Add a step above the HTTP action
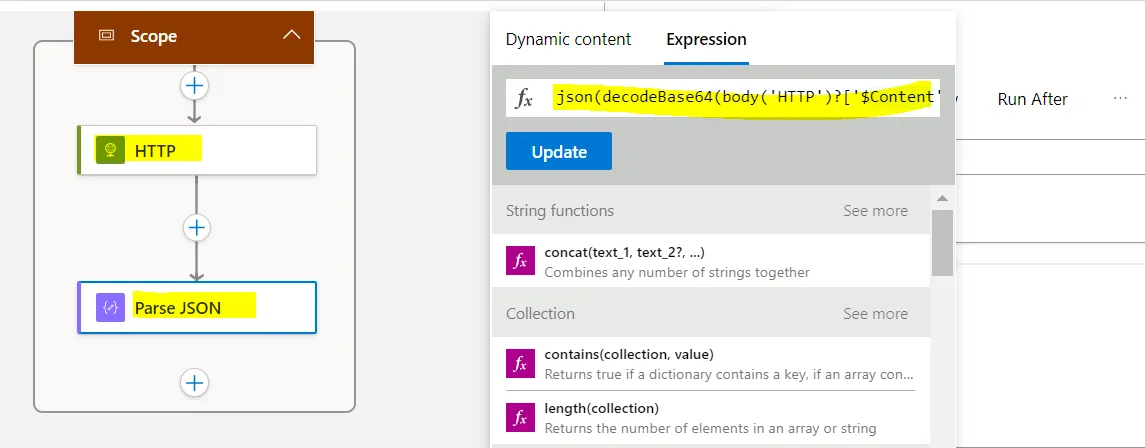1145x448 pixels. 195,86
